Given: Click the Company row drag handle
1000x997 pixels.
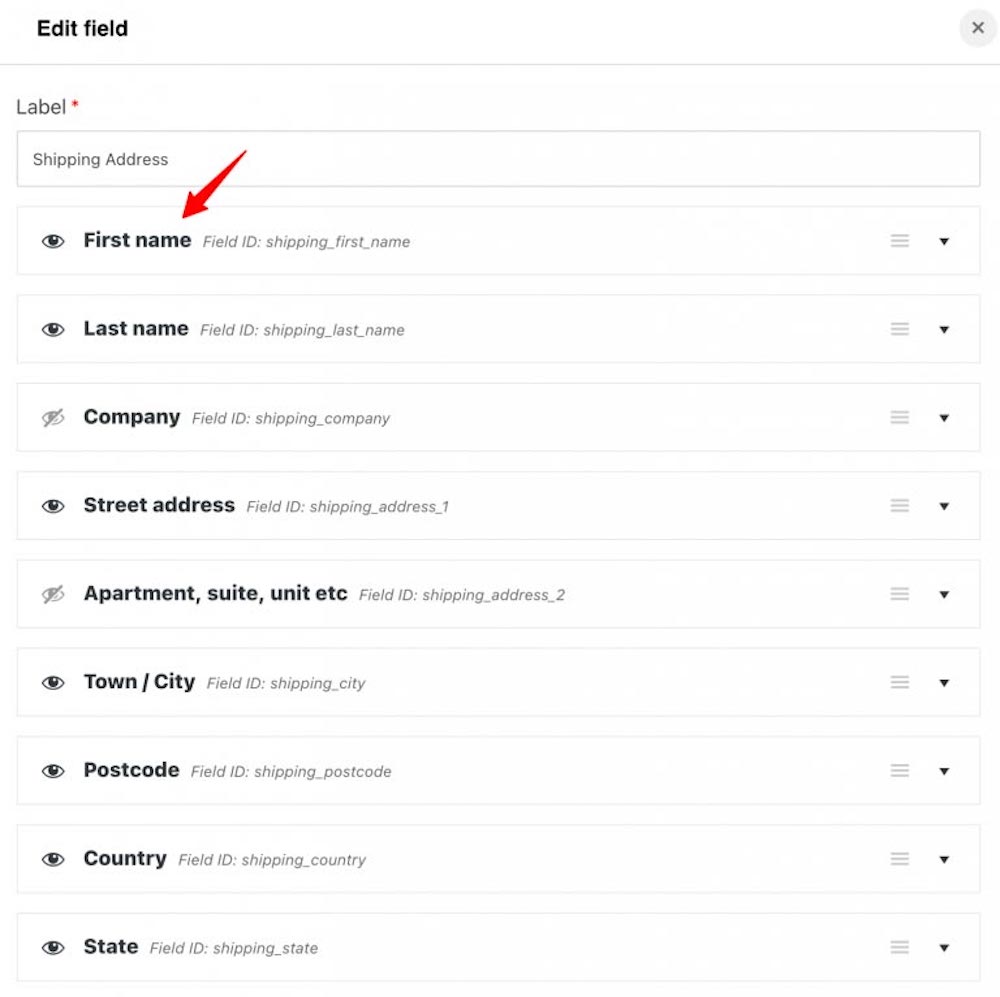Looking at the screenshot, I should (x=899, y=418).
